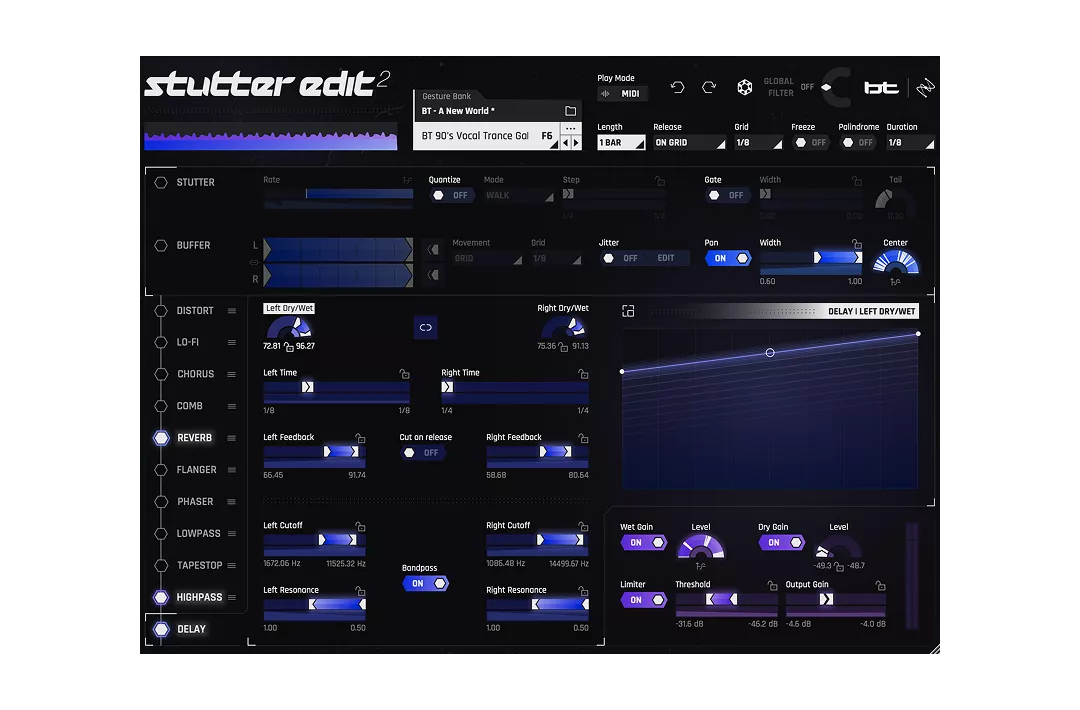Click the EDIT button next to Jitter
Image resolution: width=1080 pixels, height=710 pixels.
(x=666, y=257)
